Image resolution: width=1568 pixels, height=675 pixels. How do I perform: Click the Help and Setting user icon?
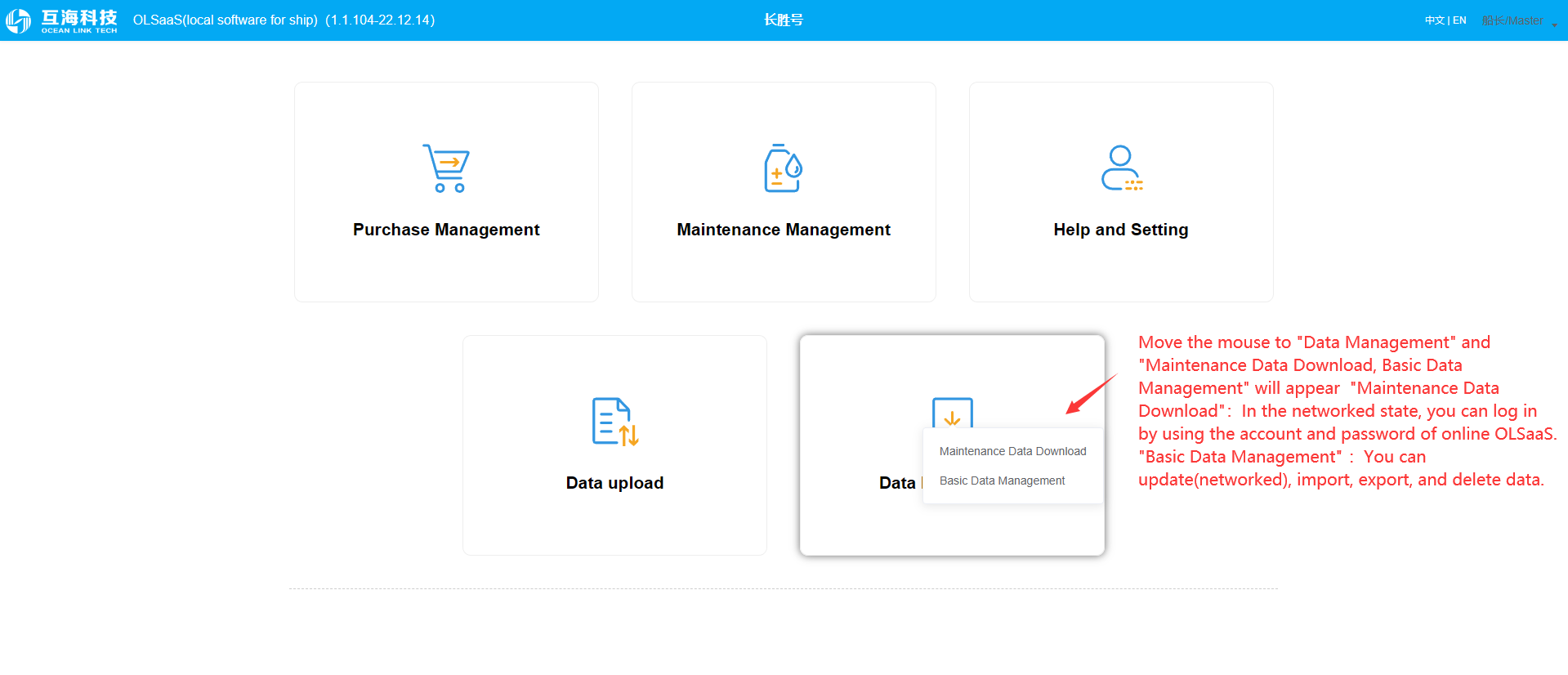point(1121,168)
